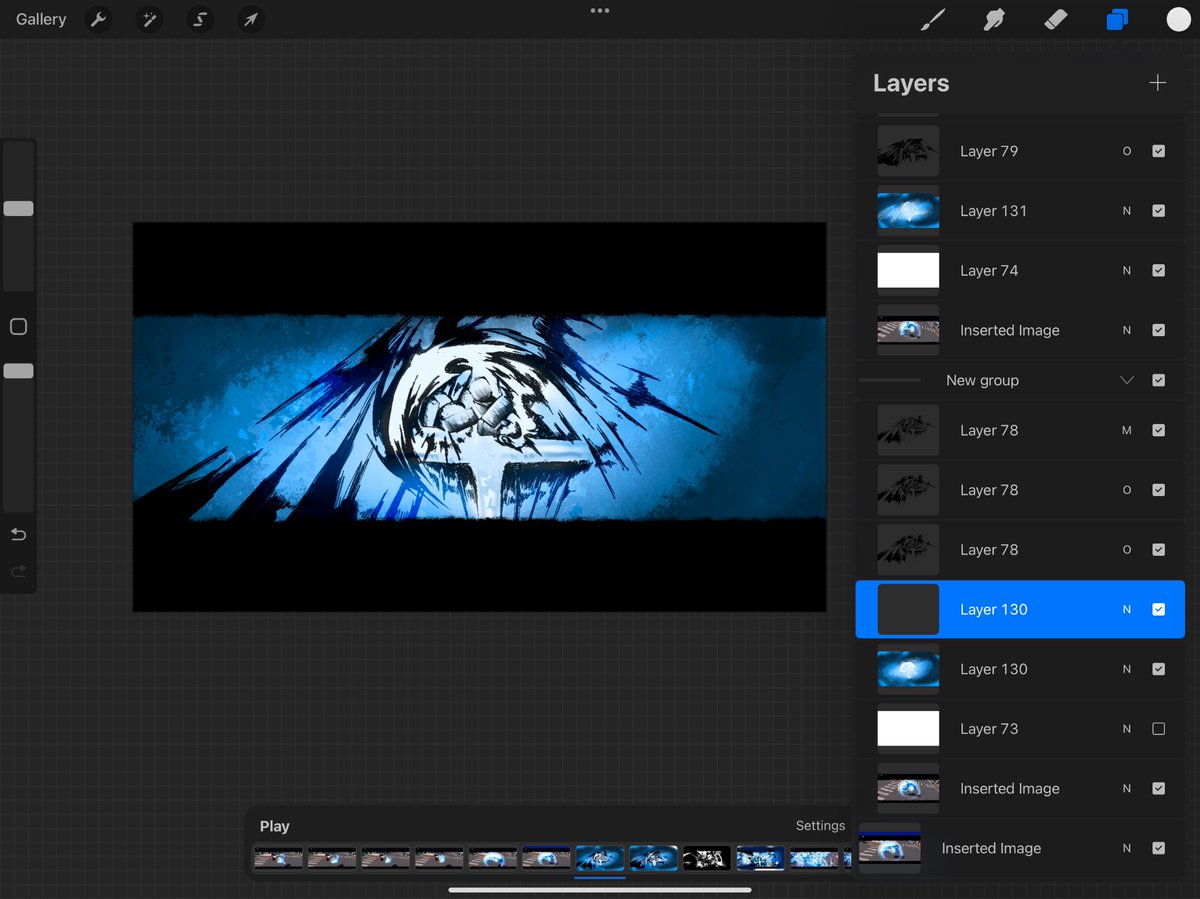Tap the Redo arrow in sidebar
Viewport: 1200px width, 899px height.
click(x=18, y=572)
